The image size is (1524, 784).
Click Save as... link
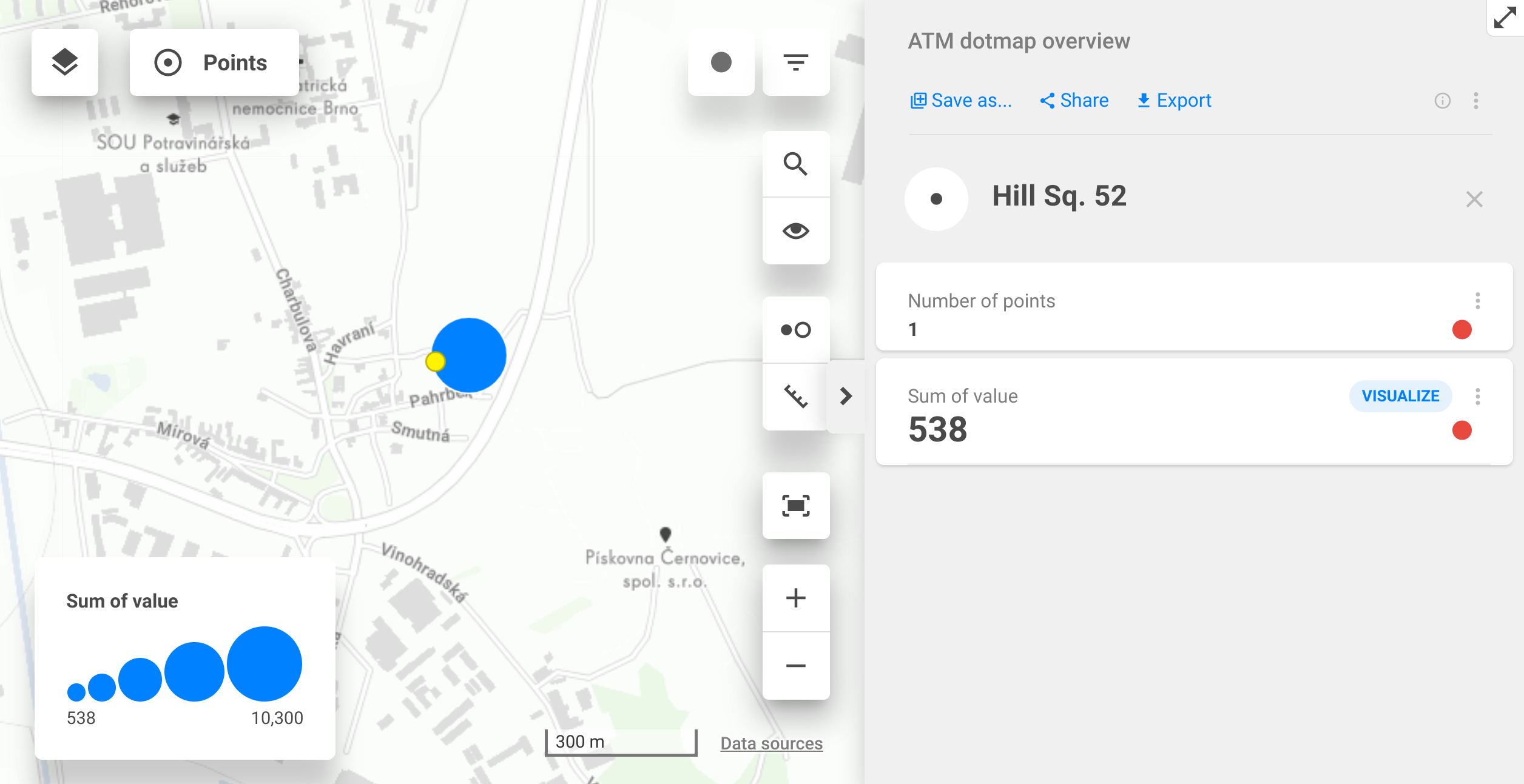[x=961, y=101]
